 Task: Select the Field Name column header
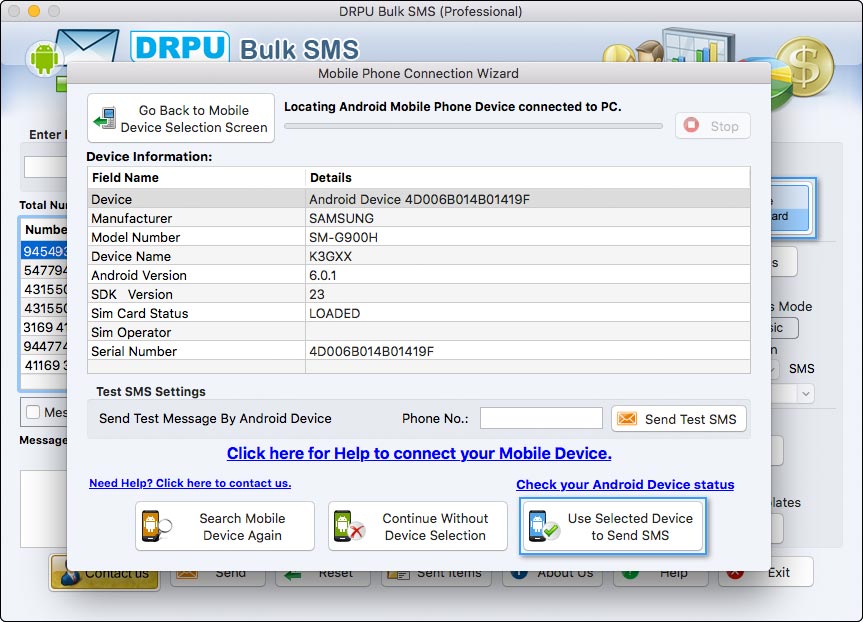[196, 178]
